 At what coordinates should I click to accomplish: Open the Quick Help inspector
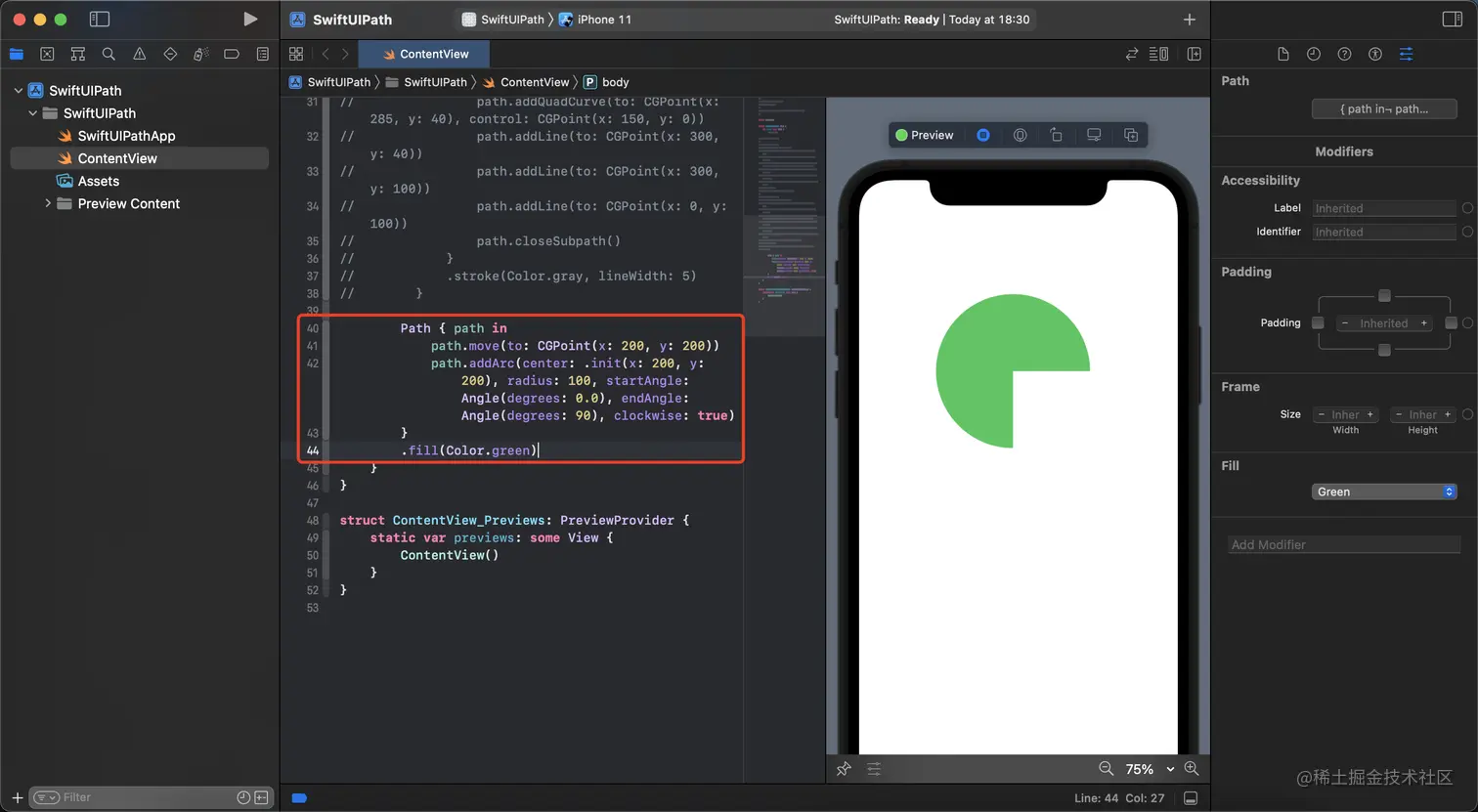(x=1344, y=54)
